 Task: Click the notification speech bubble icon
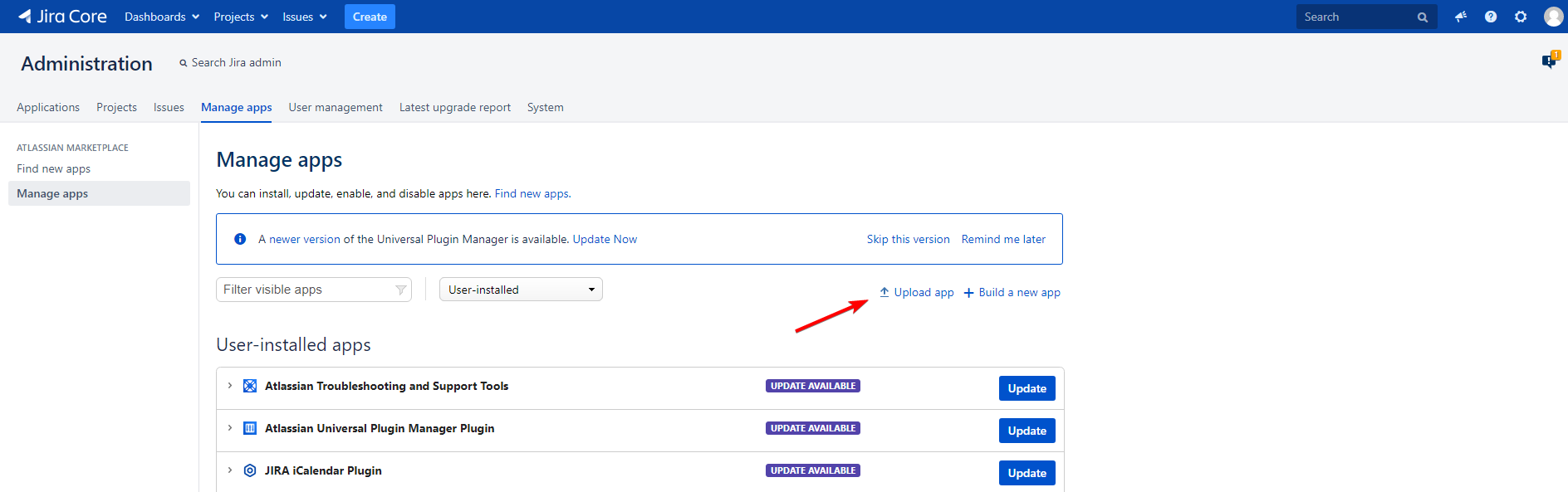point(1549,61)
